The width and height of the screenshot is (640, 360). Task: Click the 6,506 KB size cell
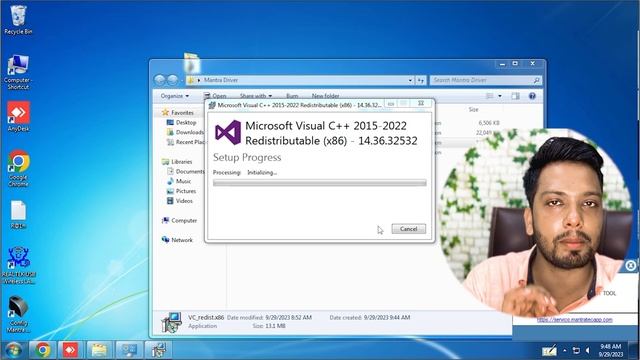[489, 122]
